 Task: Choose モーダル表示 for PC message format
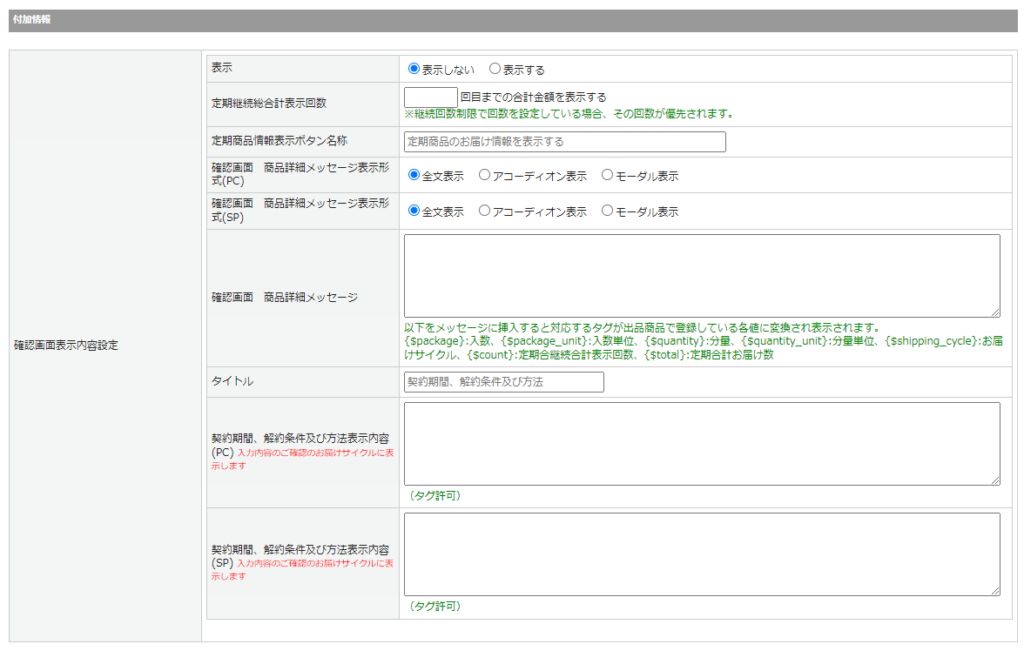pos(607,176)
